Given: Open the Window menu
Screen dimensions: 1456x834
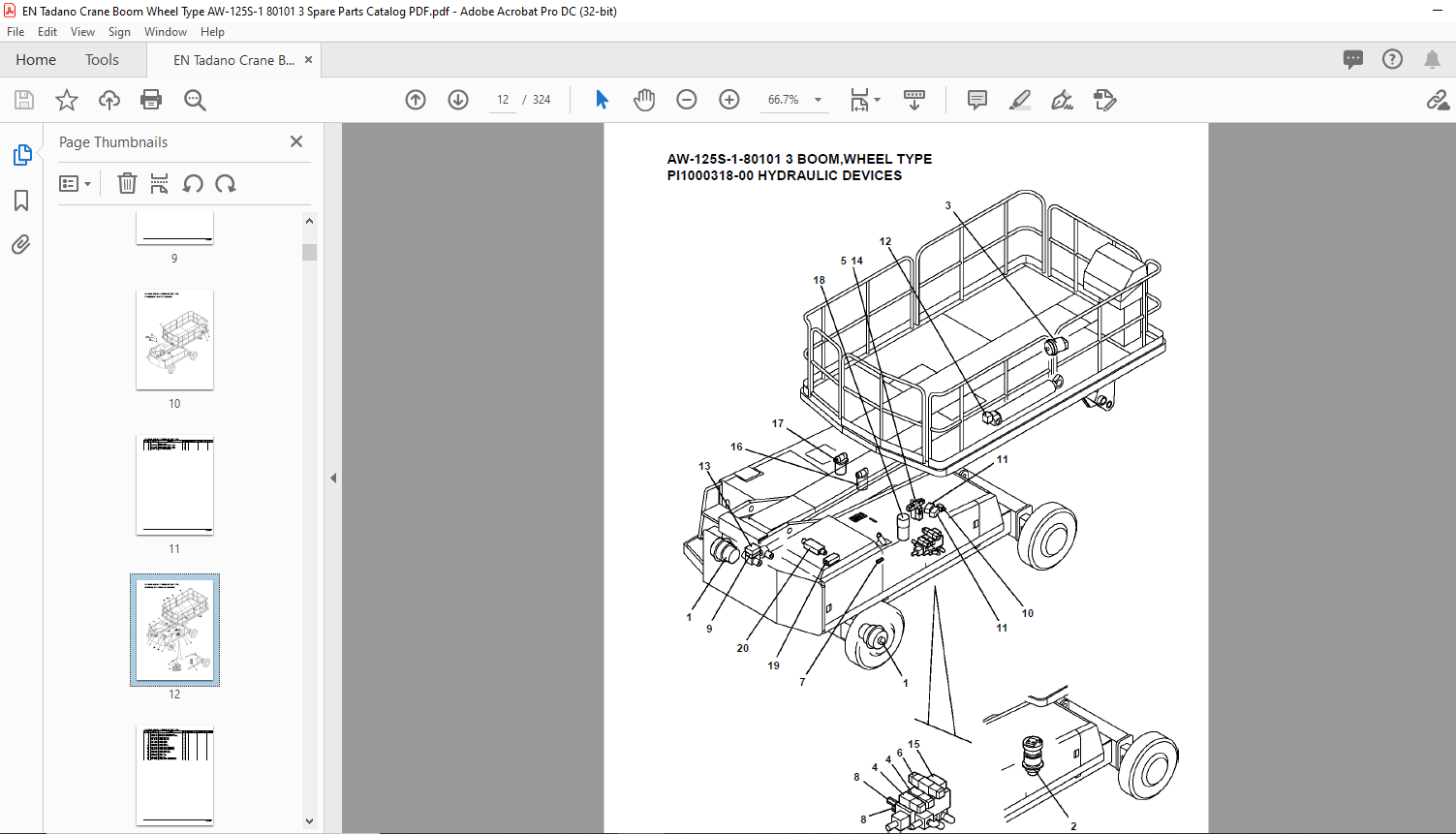Looking at the screenshot, I should (x=166, y=32).
